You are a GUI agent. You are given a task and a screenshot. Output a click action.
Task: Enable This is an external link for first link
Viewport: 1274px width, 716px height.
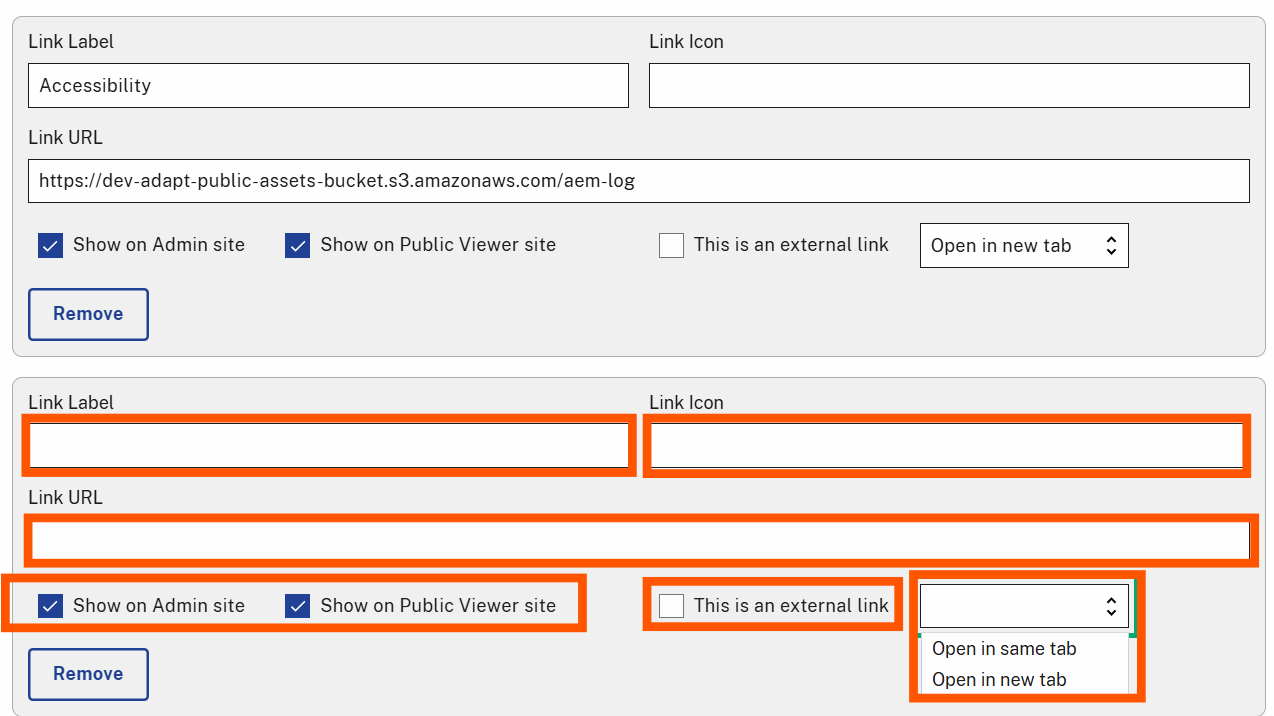point(671,245)
